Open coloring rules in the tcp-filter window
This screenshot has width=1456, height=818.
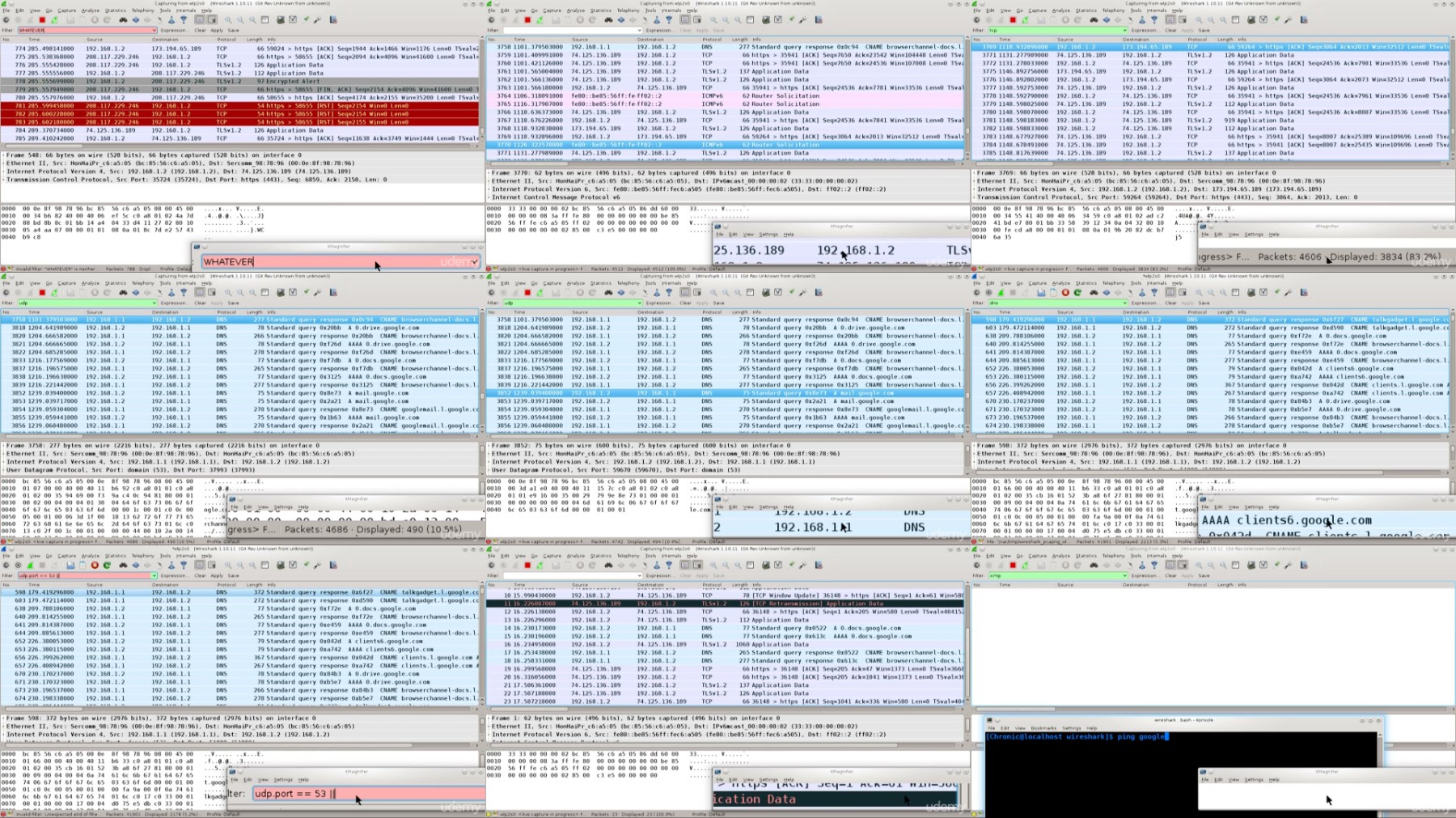pyautogui.click(x=1276, y=20)
